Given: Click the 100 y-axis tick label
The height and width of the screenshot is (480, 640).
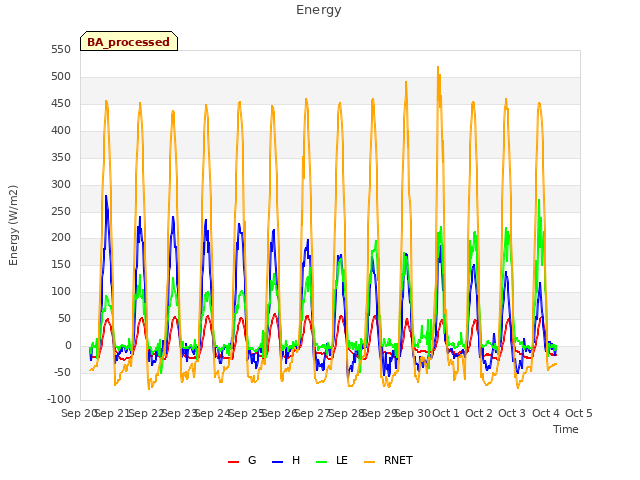Looking at the screenshot, I should point(61,292).
